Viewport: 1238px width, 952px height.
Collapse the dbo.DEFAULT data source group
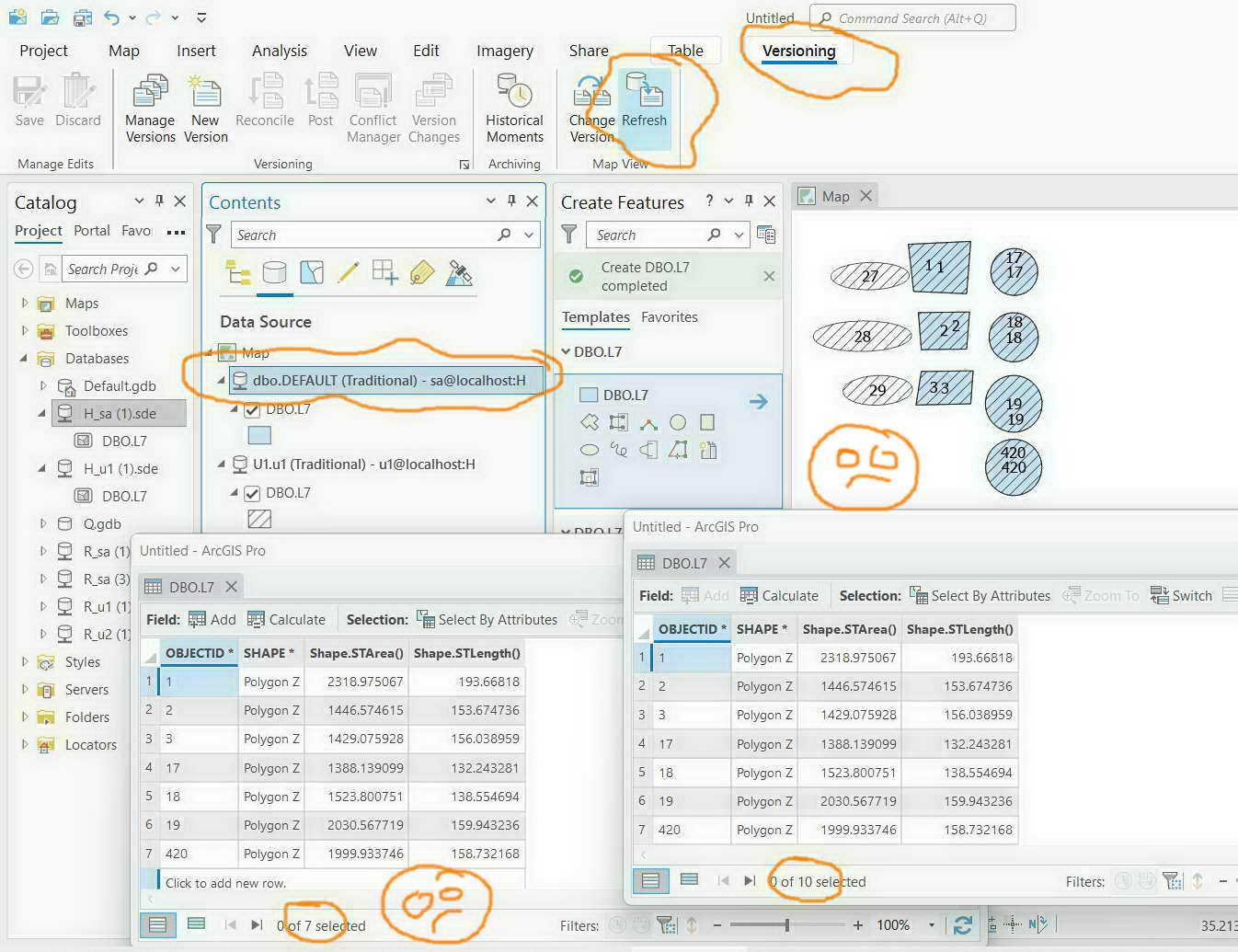[221, 380]
